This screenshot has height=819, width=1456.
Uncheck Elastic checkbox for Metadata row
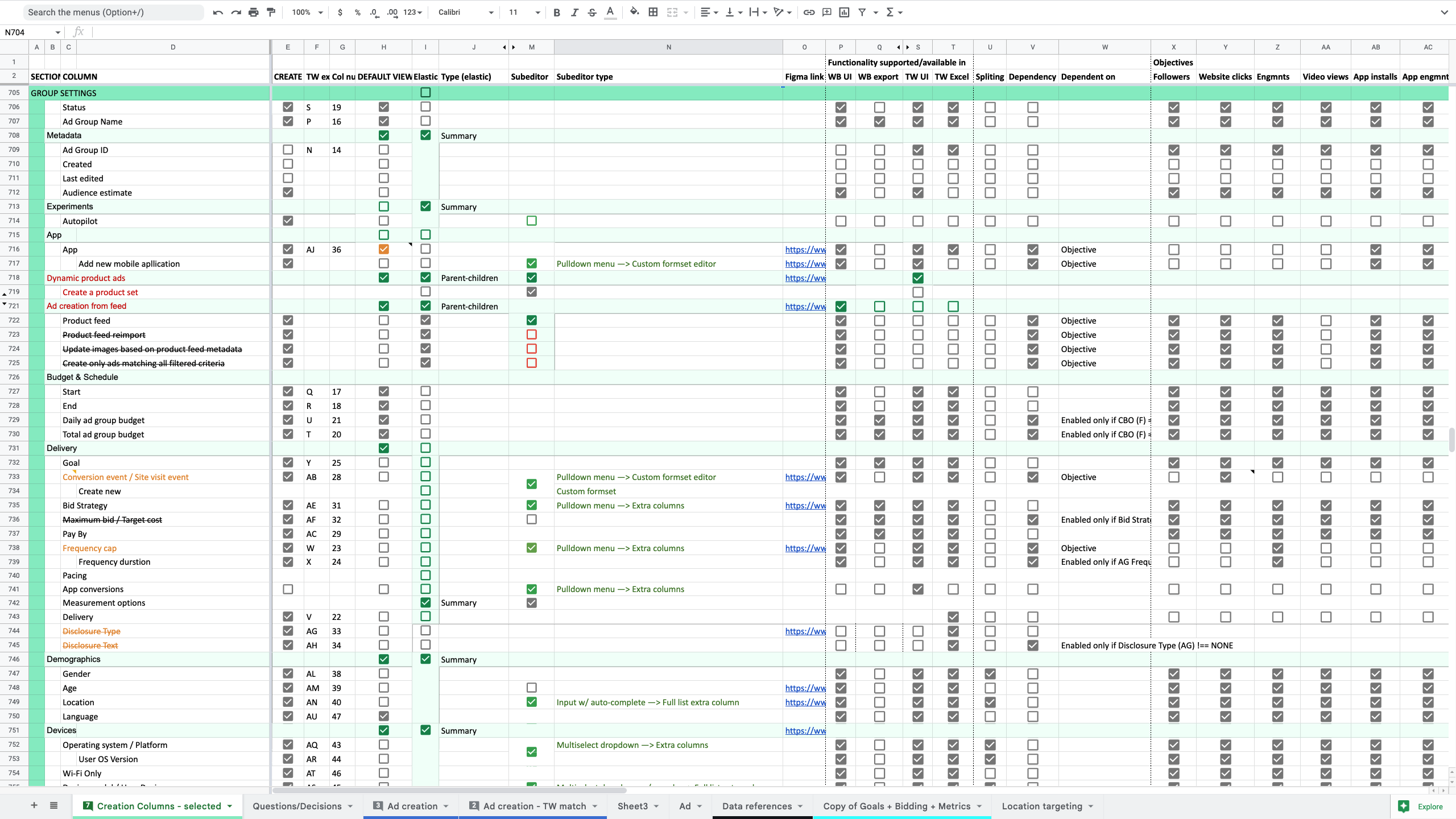tap(425, 135)
